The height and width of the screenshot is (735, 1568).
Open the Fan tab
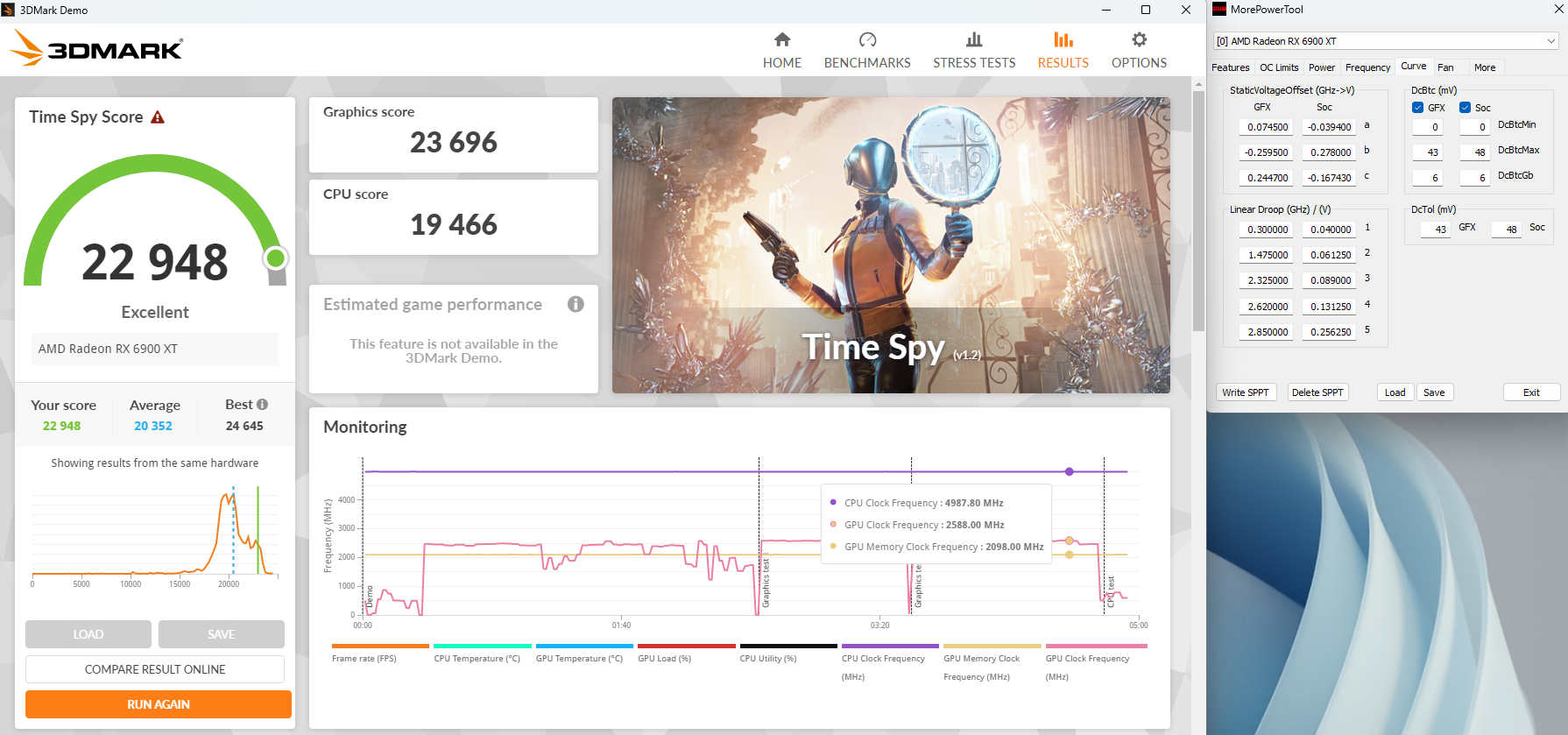(1445, 67)
